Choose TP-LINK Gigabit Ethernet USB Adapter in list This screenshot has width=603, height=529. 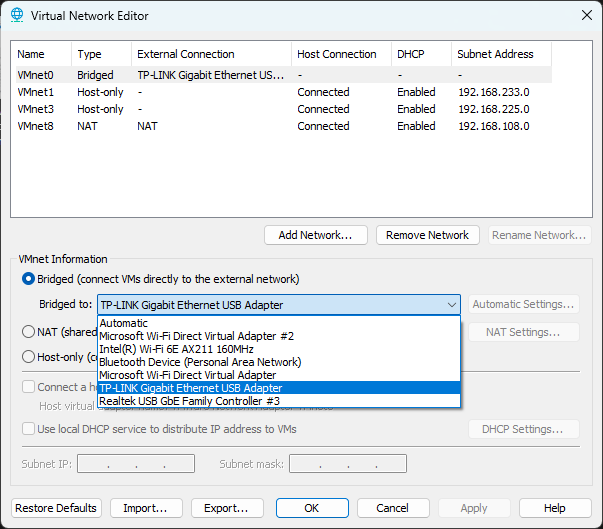[x=279, y=388]
